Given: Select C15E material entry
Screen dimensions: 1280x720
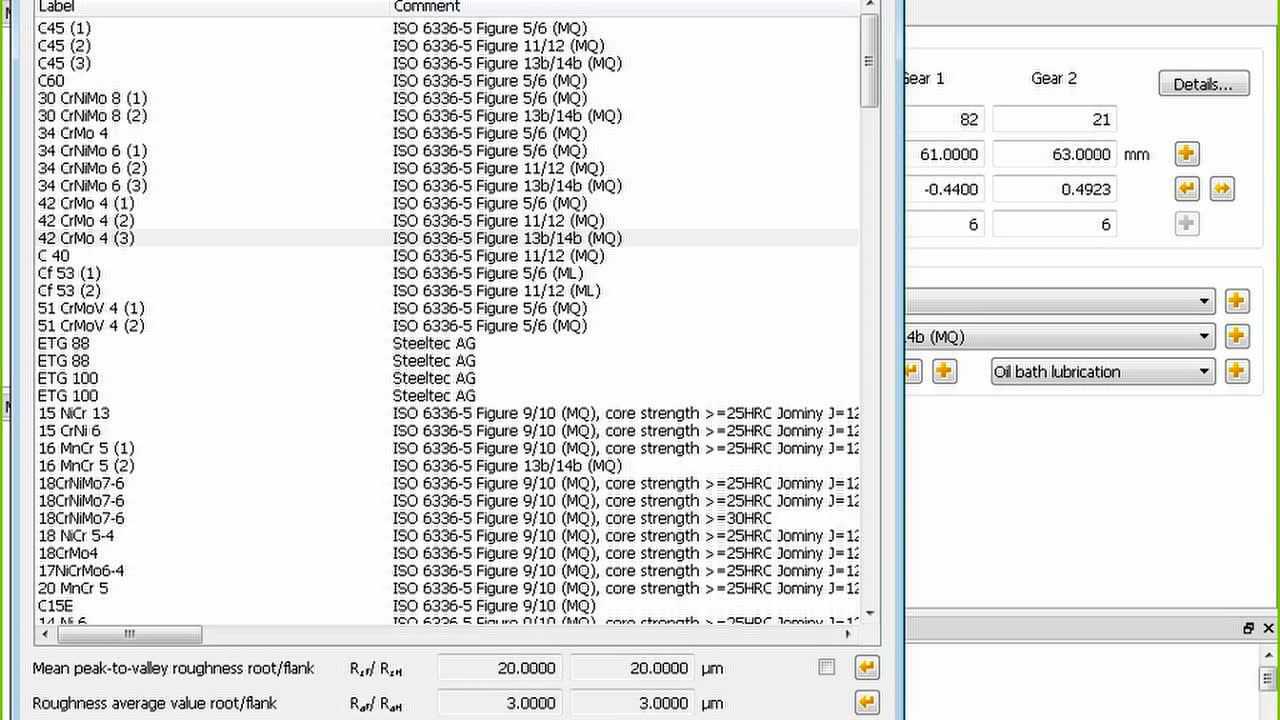Looking at the screenshot, I should 56,606.
